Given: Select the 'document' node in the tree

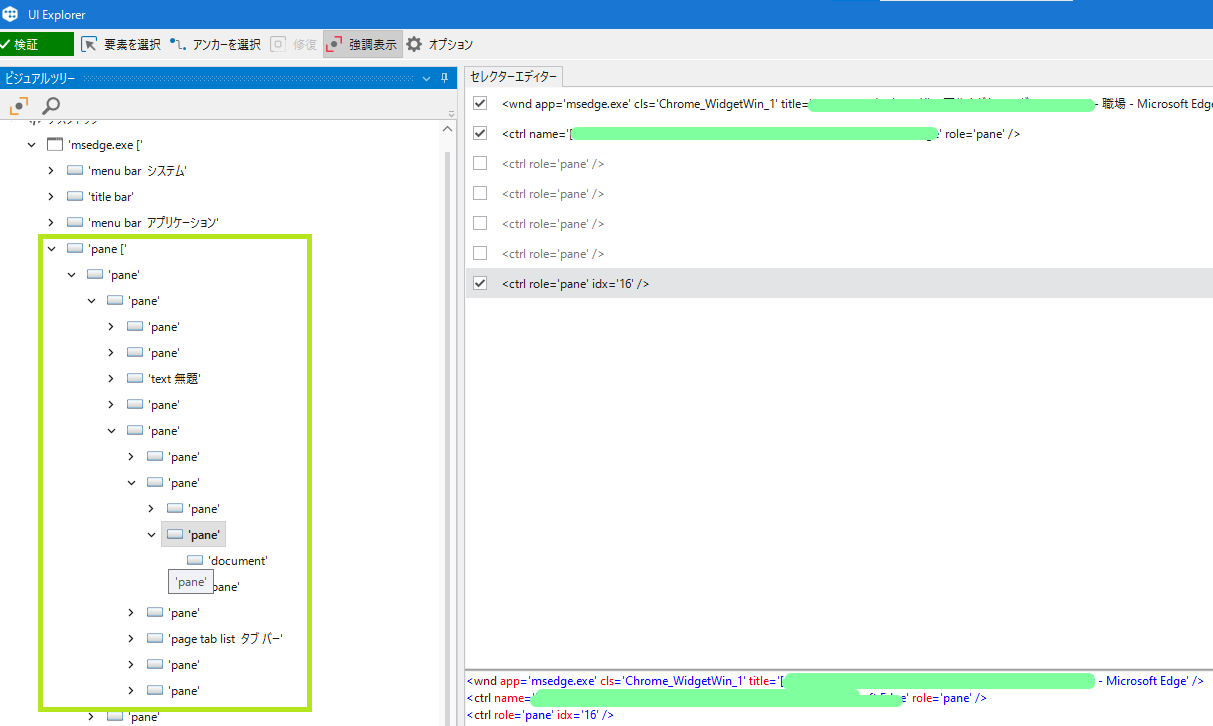Looking at the screenshot, I should coord(237,561).
